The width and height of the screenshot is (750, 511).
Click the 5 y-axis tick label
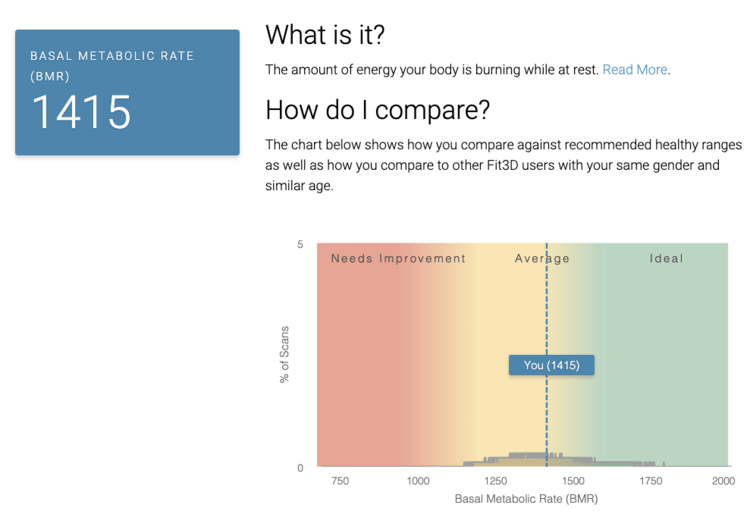[x=300, y=244]
